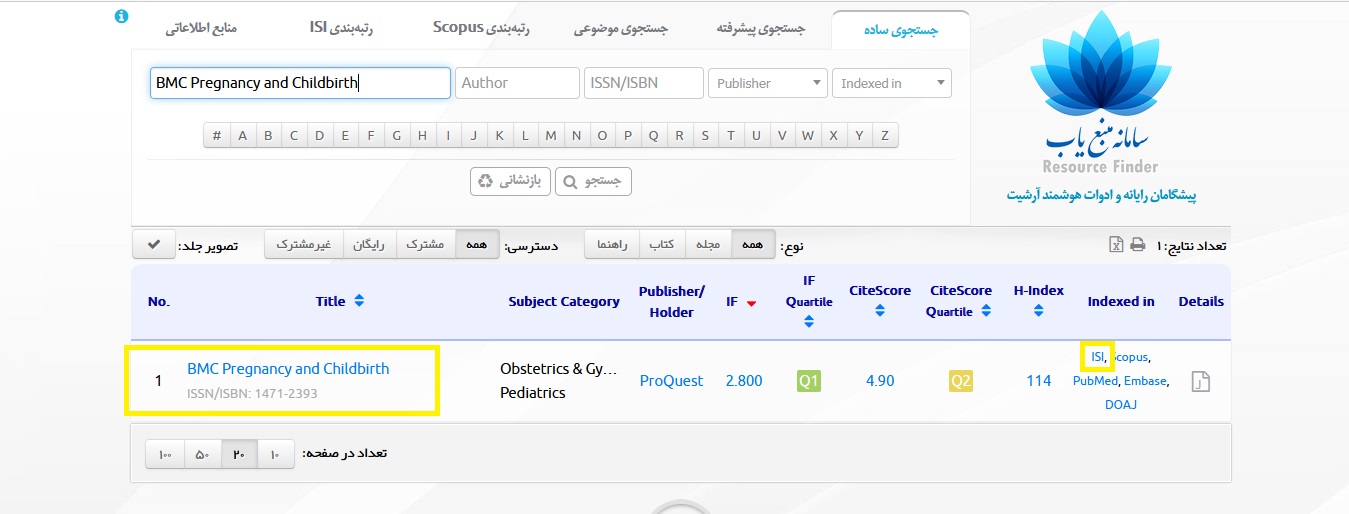Screen dimensions: 1349x514
Task: Set results per page to ۱۰۰
Action: pyautogui.click(x=164, y=454)
